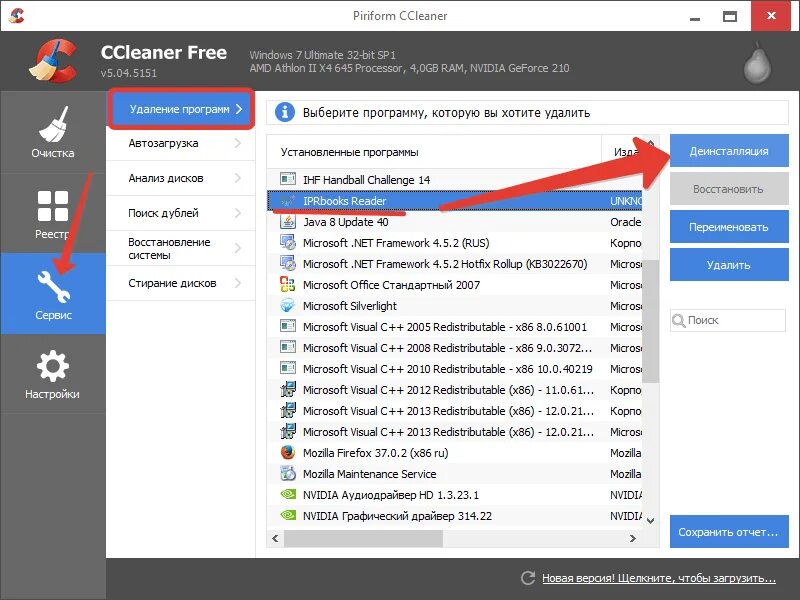Select Microsoft .NET Framework 4.5.2 (RUS) row
Image resolution: width=800 pixels, height=600 pixels.
pyautogui.click(x=454, y=243)
